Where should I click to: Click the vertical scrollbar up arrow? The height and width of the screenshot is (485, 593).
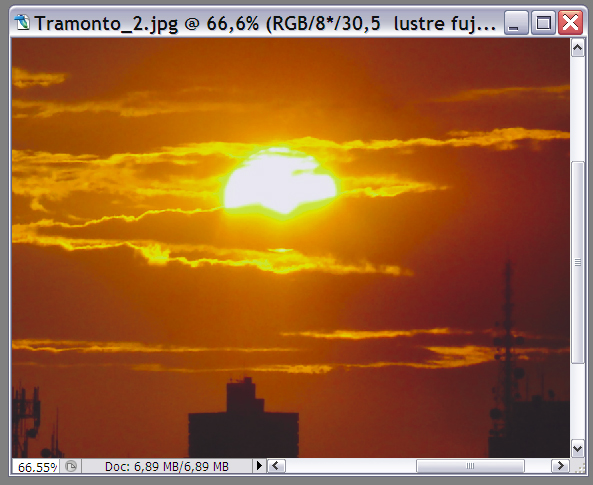577,48
